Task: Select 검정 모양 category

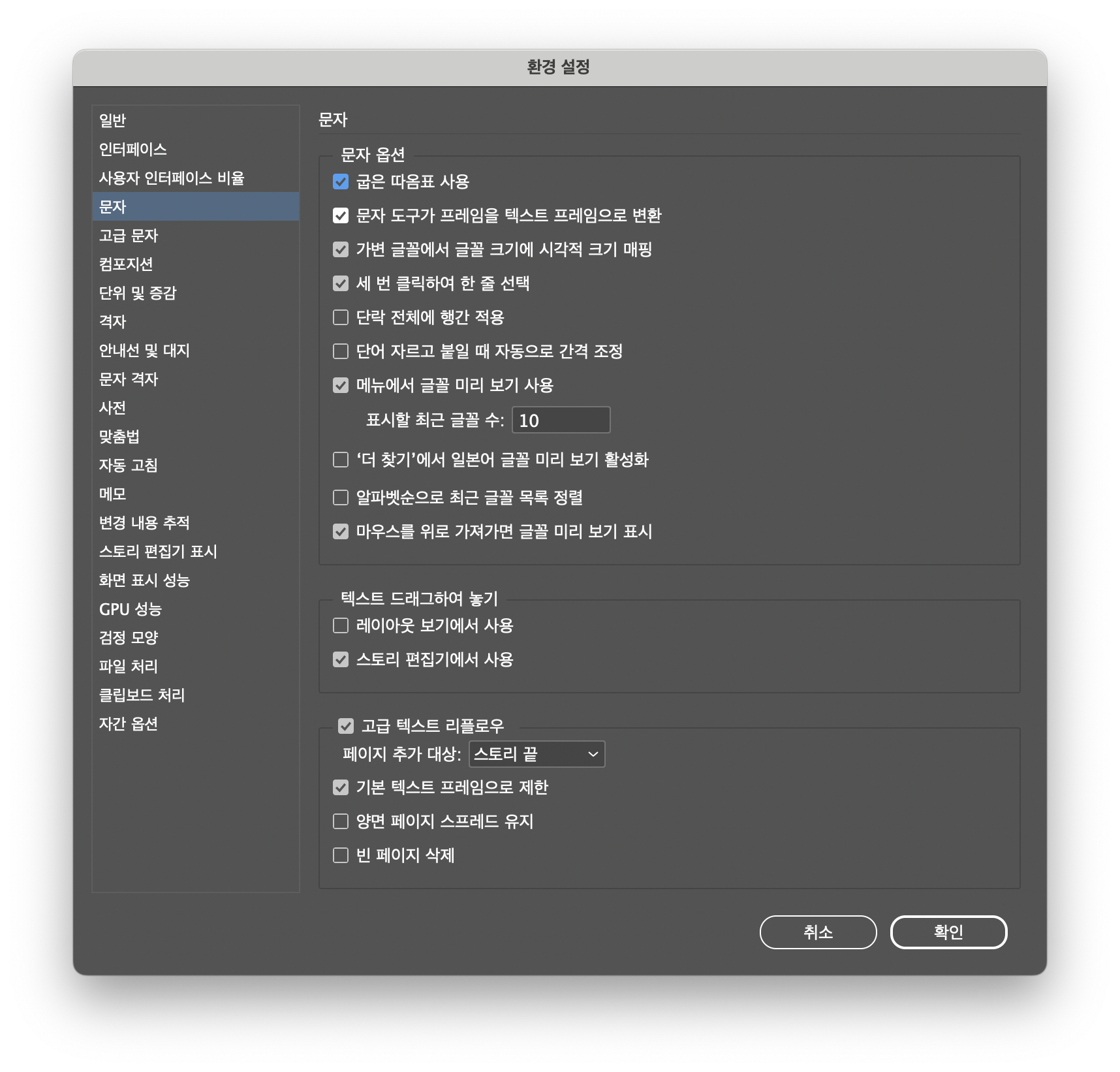Action: point(196,637)
